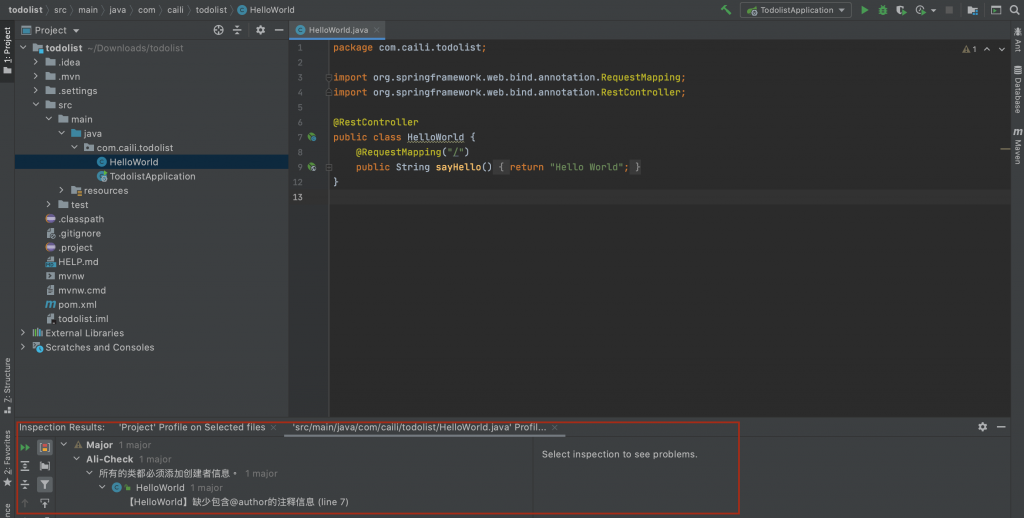This screenshot has width=1024, height=518.
Task: Open the TodolistApplication run configuration dropdown
Action: pyautogui.click(x=795, y=10)
